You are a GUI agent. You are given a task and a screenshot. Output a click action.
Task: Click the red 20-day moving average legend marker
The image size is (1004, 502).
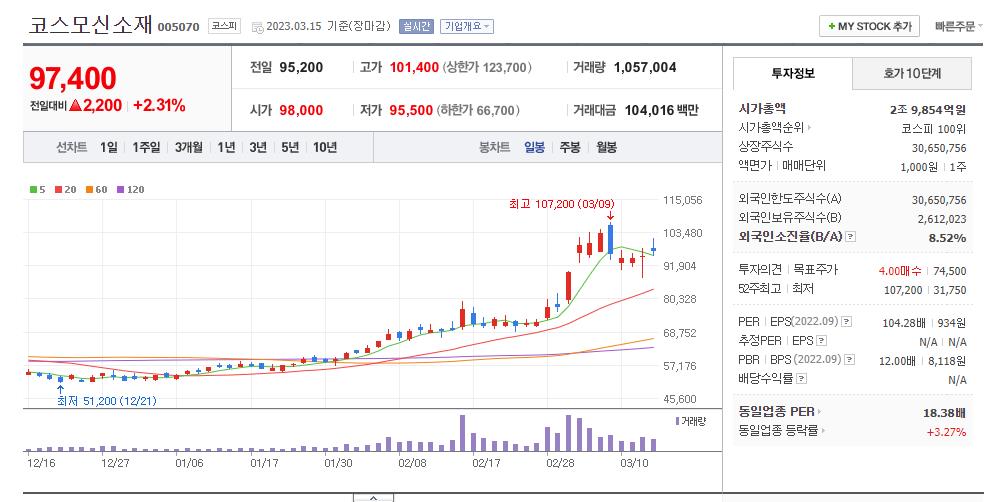pyautogui.click(x=58, y=190)
